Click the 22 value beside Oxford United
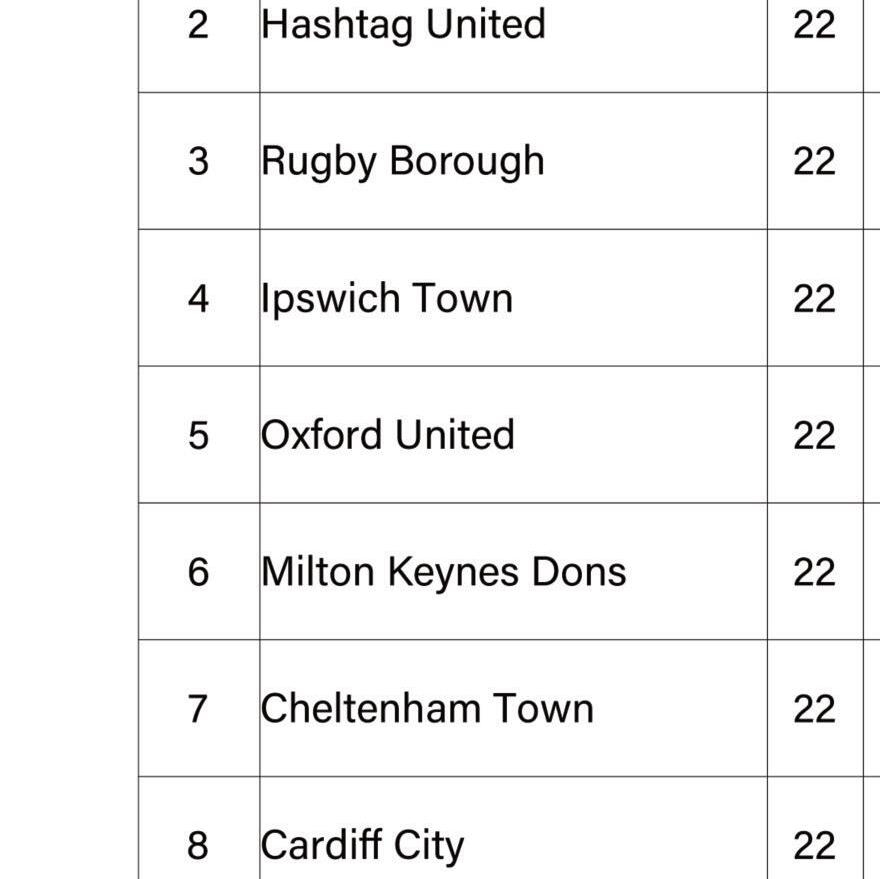 coord(814,435)
